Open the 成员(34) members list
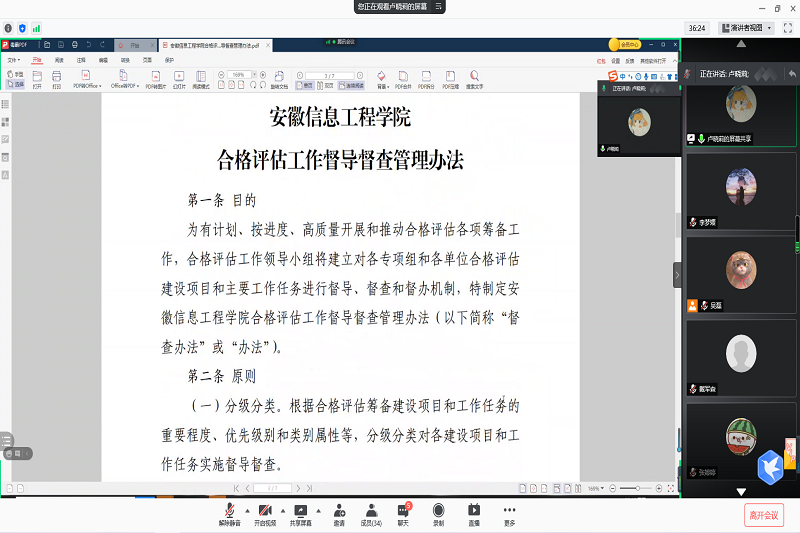 tap(370, 510)
